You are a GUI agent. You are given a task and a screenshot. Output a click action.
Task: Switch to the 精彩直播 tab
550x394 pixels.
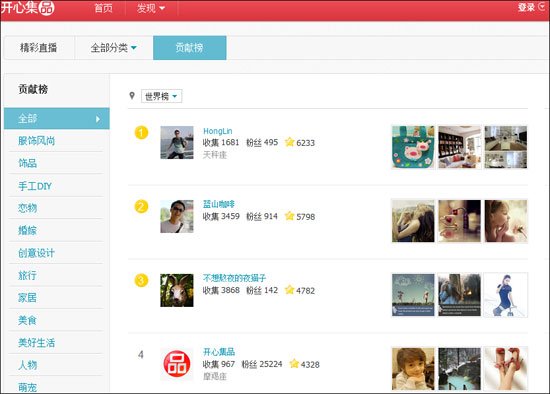pyautogui.click(x=38, y=48)
